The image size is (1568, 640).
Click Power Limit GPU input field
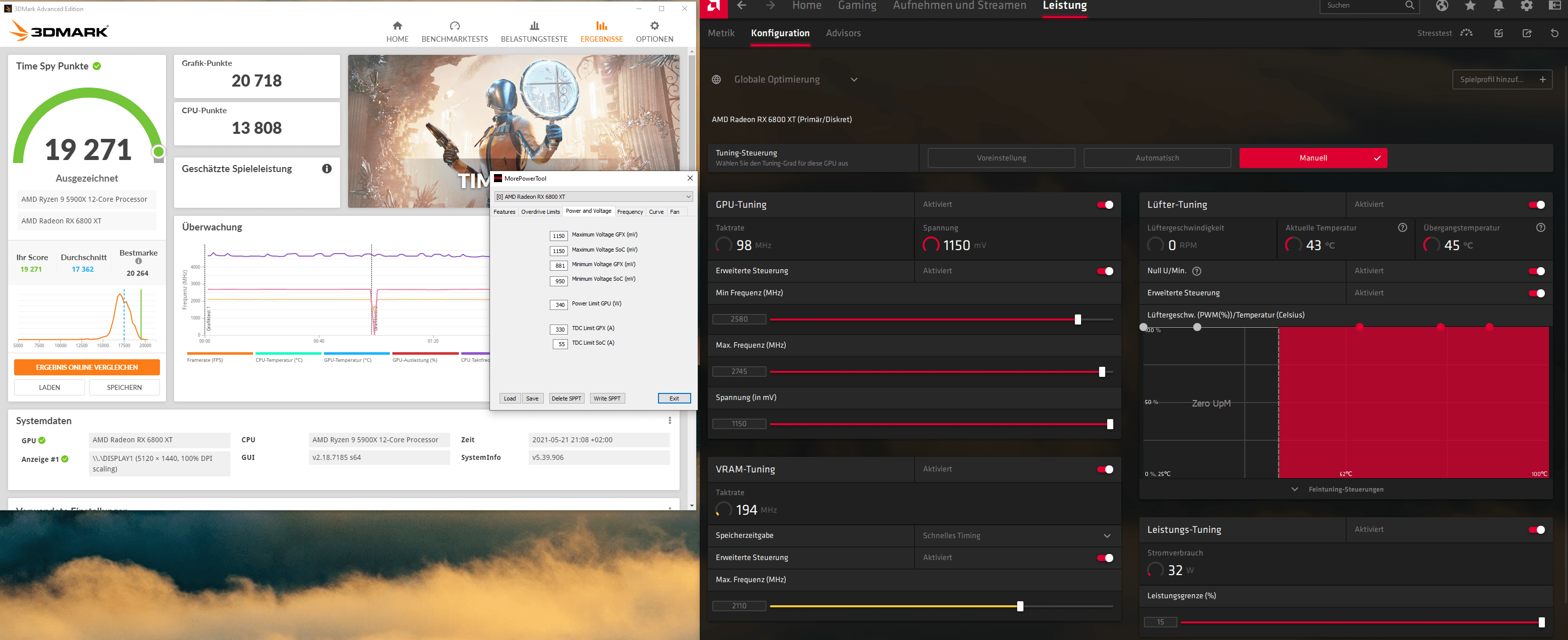559,304
